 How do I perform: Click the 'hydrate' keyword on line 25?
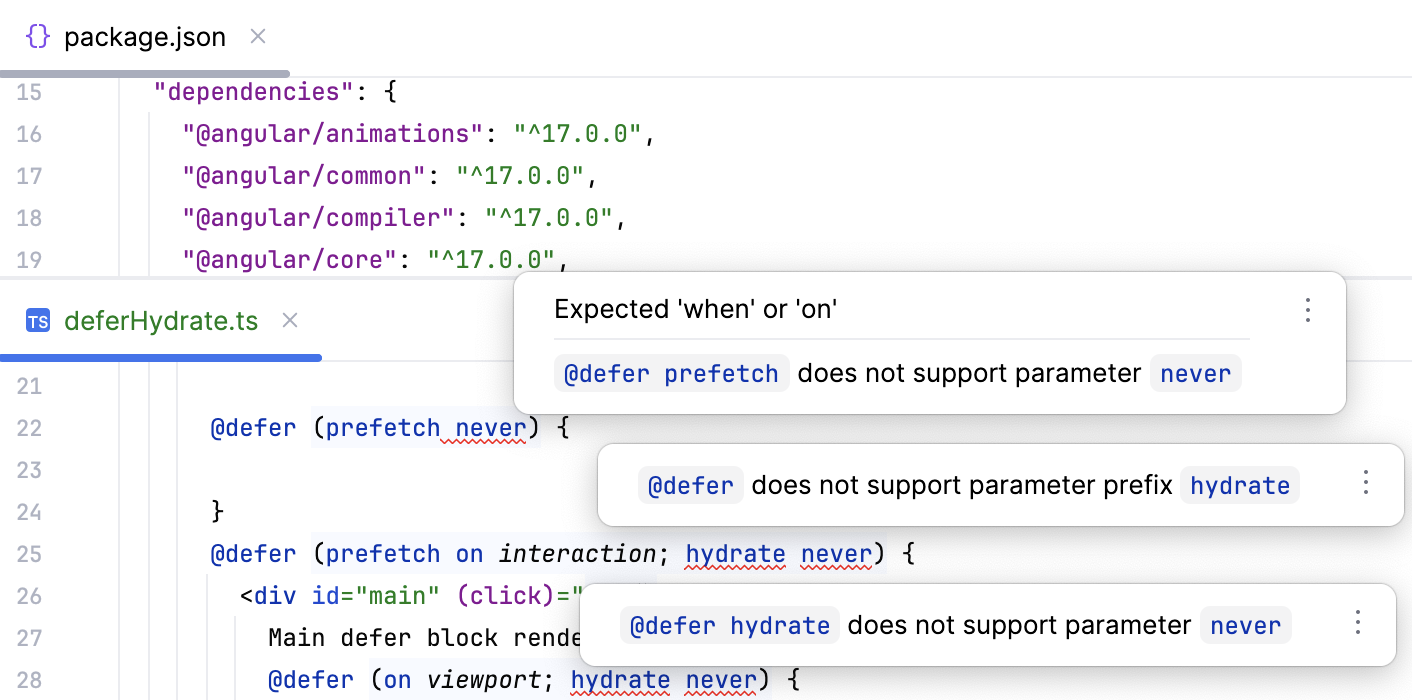(735, 554)
